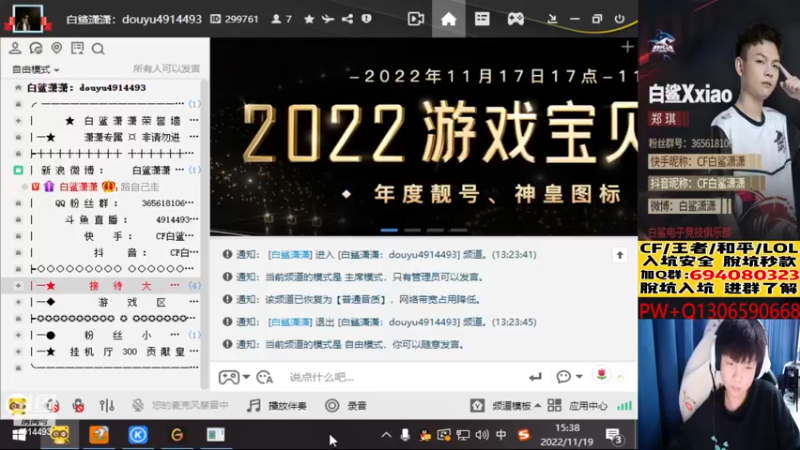The image size is (800, 450).
Task: Open the Windows Start button
Action: (18, 435)
